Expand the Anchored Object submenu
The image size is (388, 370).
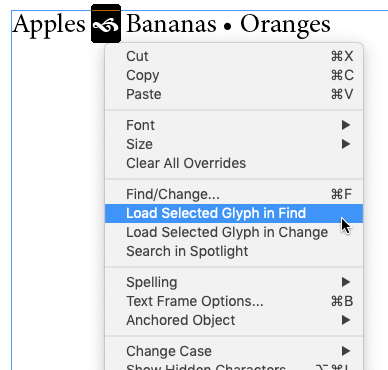click(x=234, y=320)
